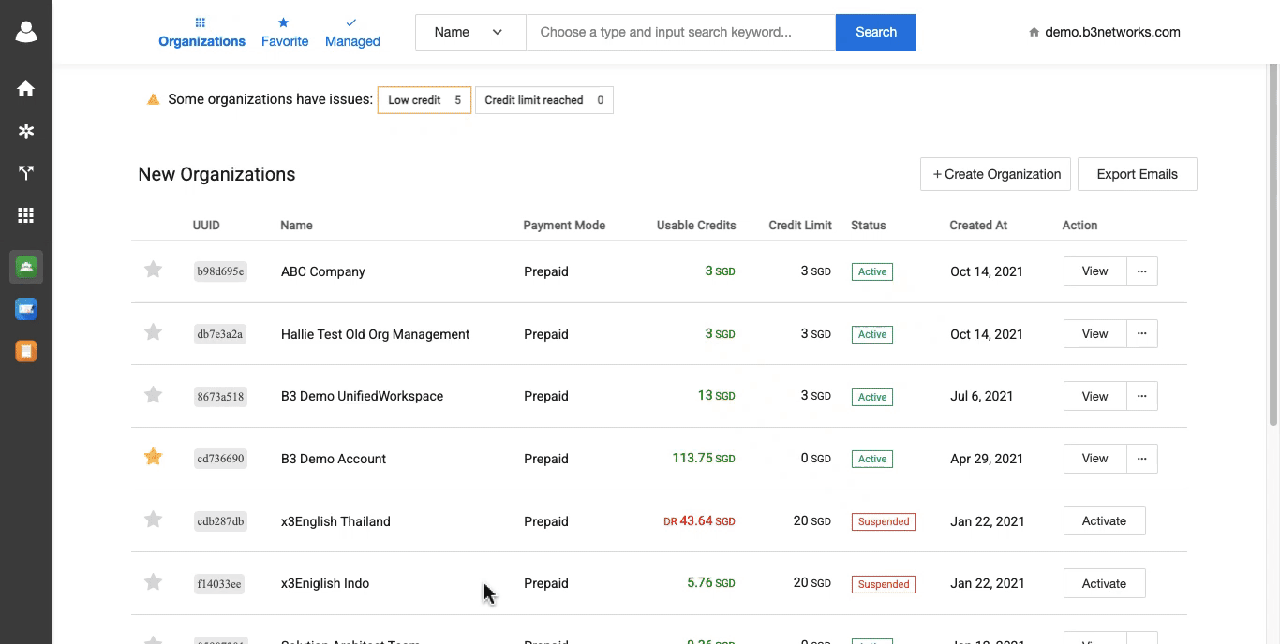Open more actions for B3 Demo UnifiedWorkspace
1280x644 pixels.
1142,396
